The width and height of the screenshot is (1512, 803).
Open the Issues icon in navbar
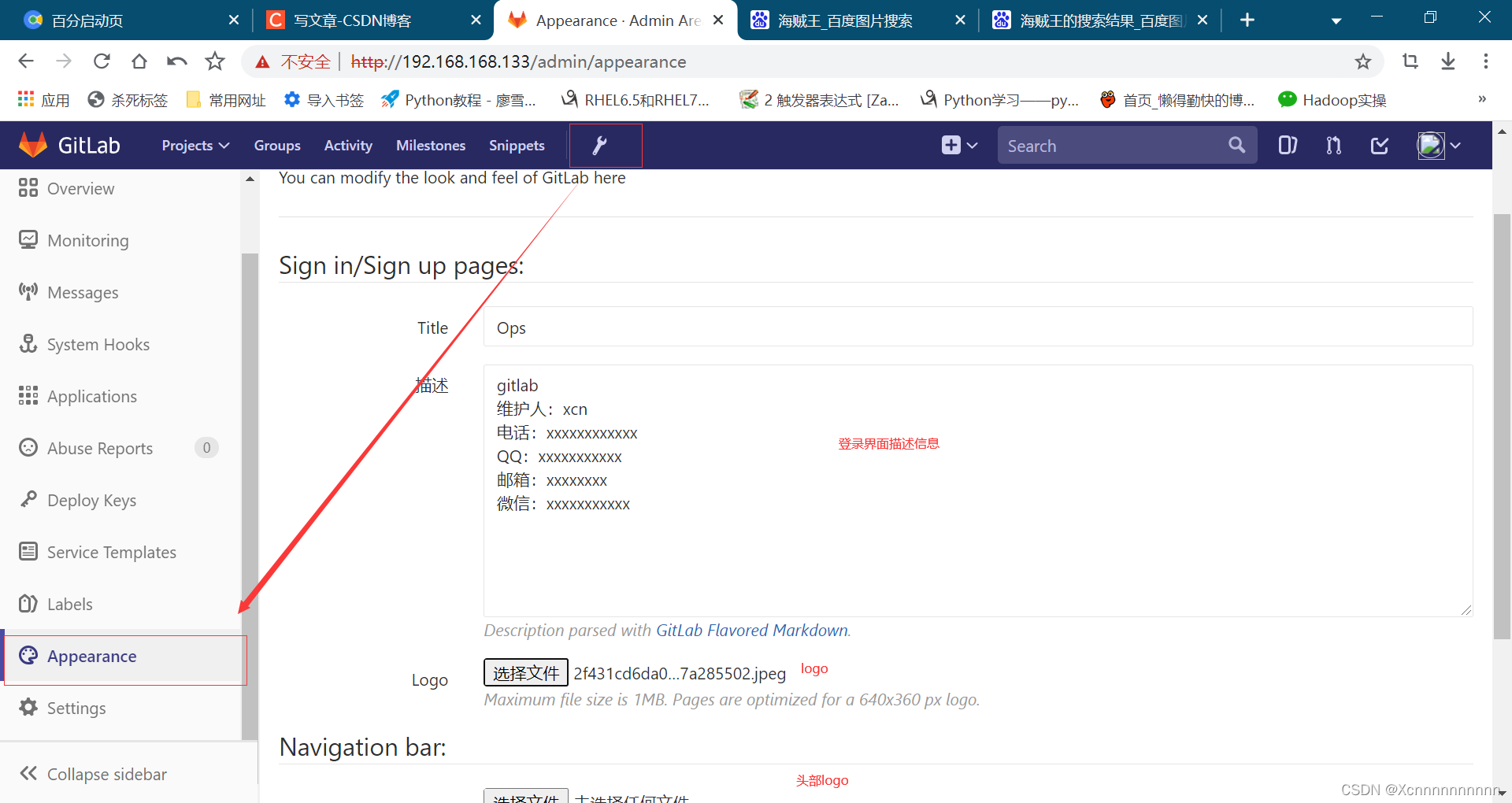click(x=1288, y=146)
